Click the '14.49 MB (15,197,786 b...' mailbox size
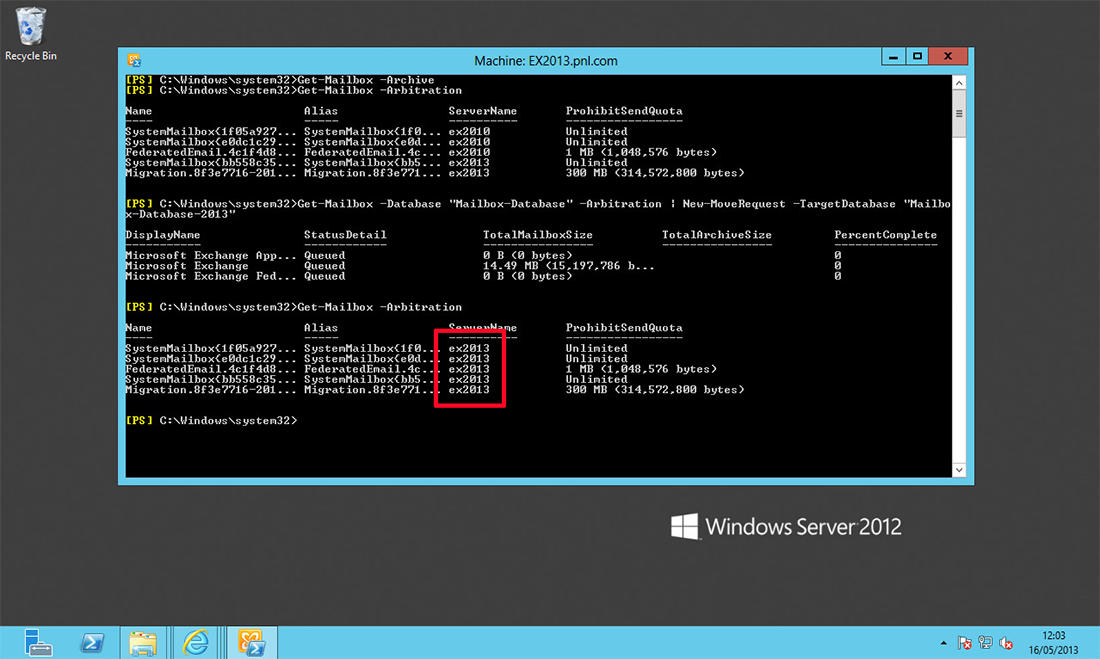This screenshot has width=1100, height=659. click(568, 266)
